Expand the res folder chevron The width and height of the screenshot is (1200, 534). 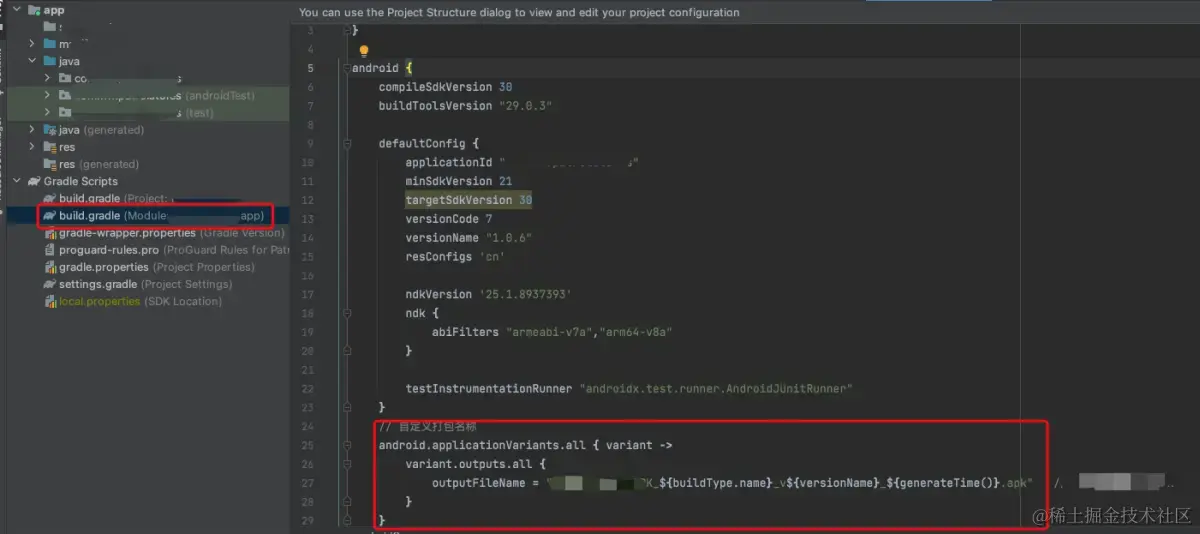coord(33,147)
